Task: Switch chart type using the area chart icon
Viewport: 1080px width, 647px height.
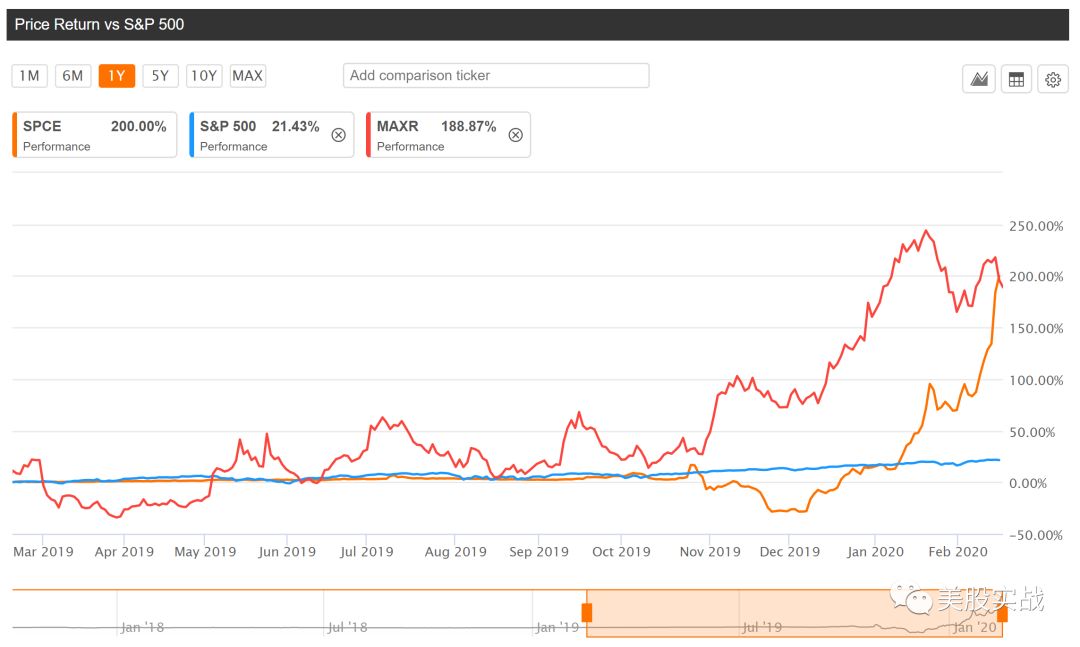Action: click(x=979, y=79)
